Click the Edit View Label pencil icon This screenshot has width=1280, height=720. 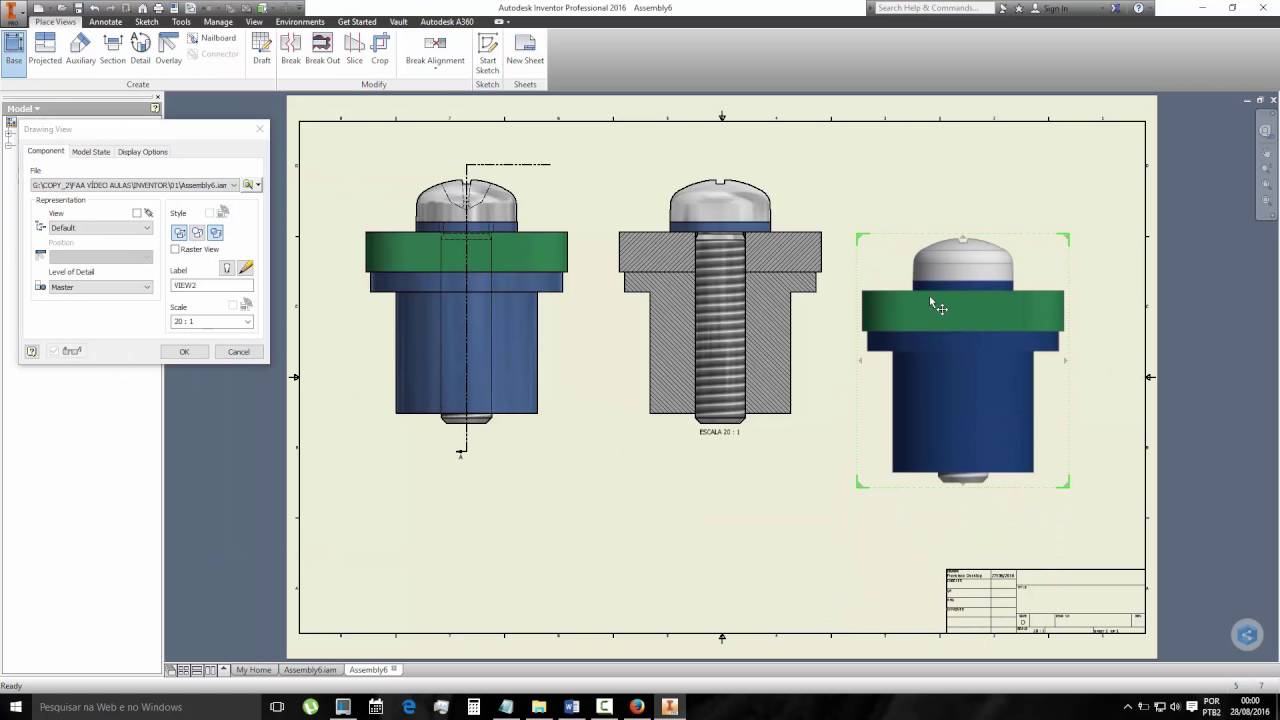pos(246,268)
